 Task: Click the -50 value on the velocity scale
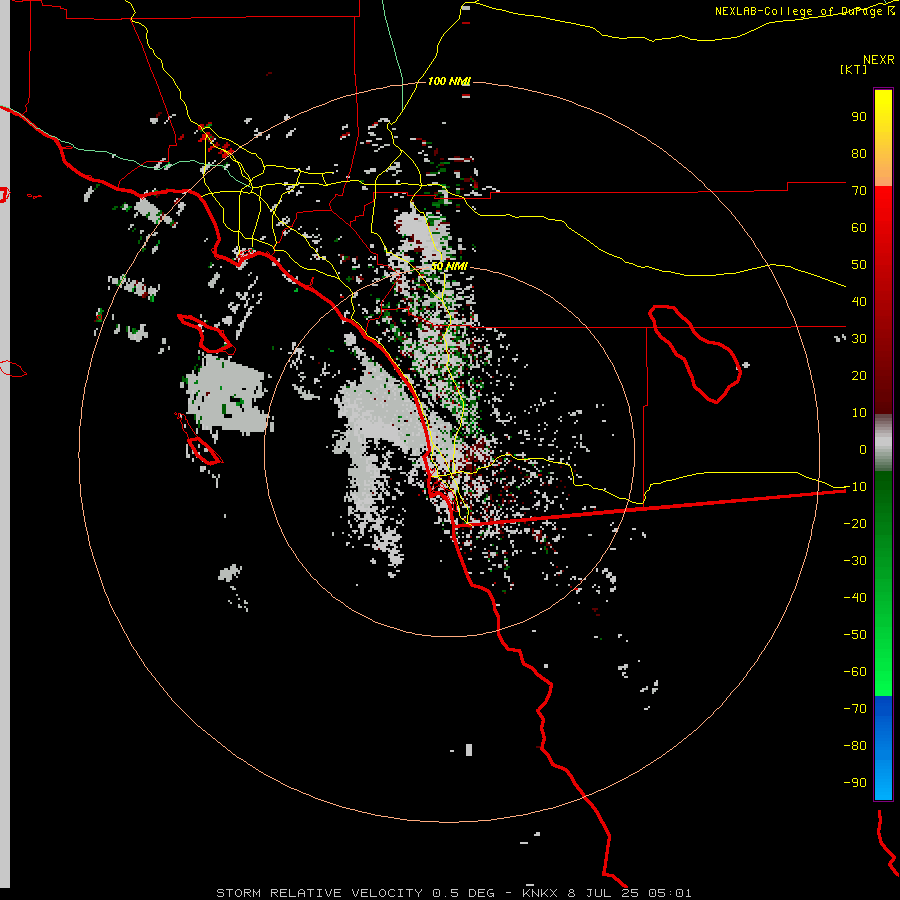(855, 635)
